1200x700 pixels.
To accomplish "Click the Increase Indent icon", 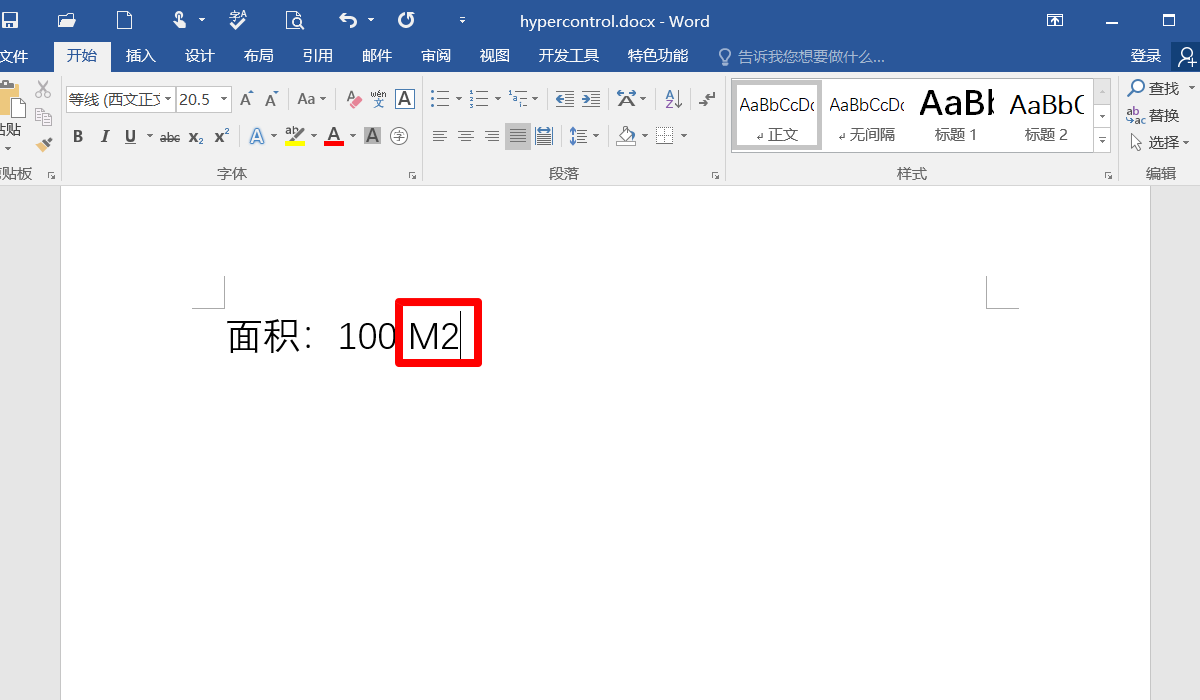I will coord(591,99).
